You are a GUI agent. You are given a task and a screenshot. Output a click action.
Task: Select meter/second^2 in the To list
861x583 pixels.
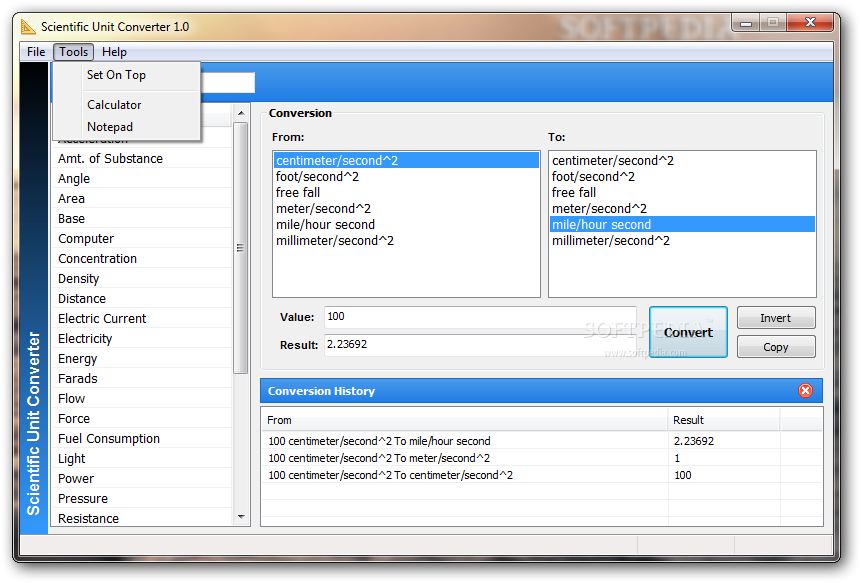(x=682, y=209)
